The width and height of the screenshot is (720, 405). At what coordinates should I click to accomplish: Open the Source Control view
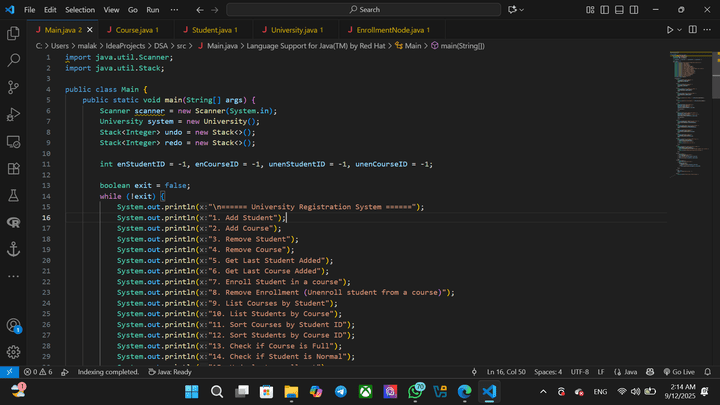(14, 87)
